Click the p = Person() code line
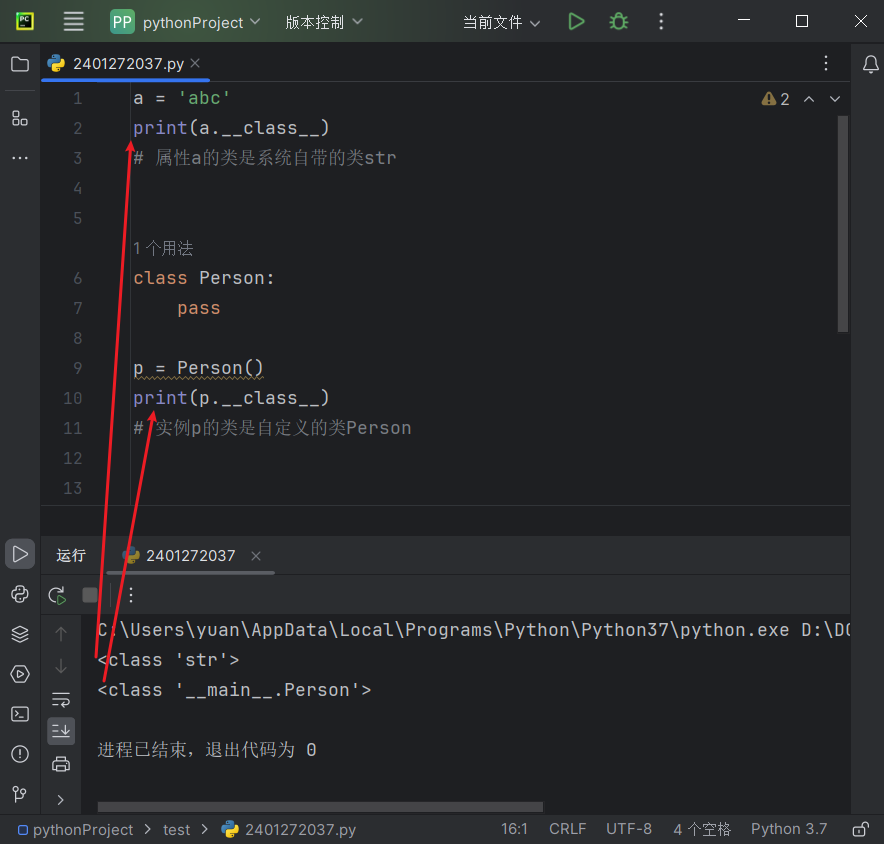 pyautogui.click(x=198, y=368)
